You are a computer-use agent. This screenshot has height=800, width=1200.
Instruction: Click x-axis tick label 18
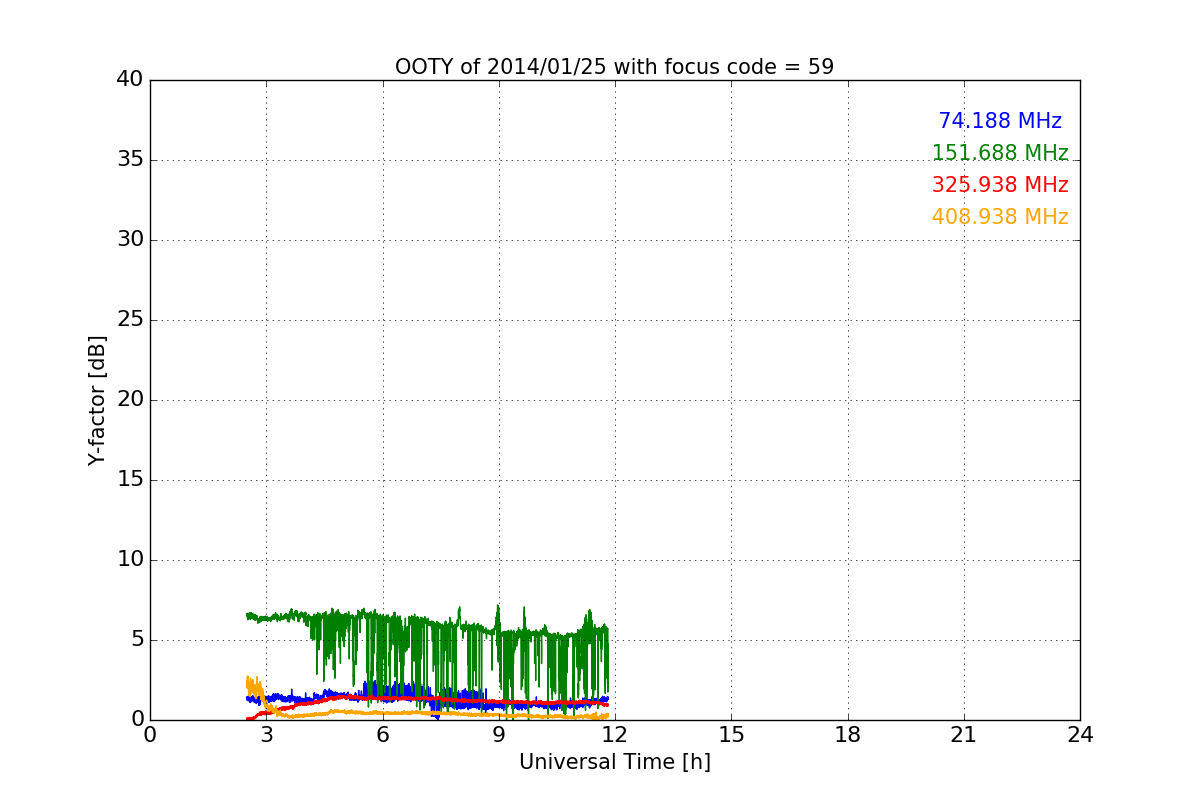pyautogui.click(x=848, y=735)
